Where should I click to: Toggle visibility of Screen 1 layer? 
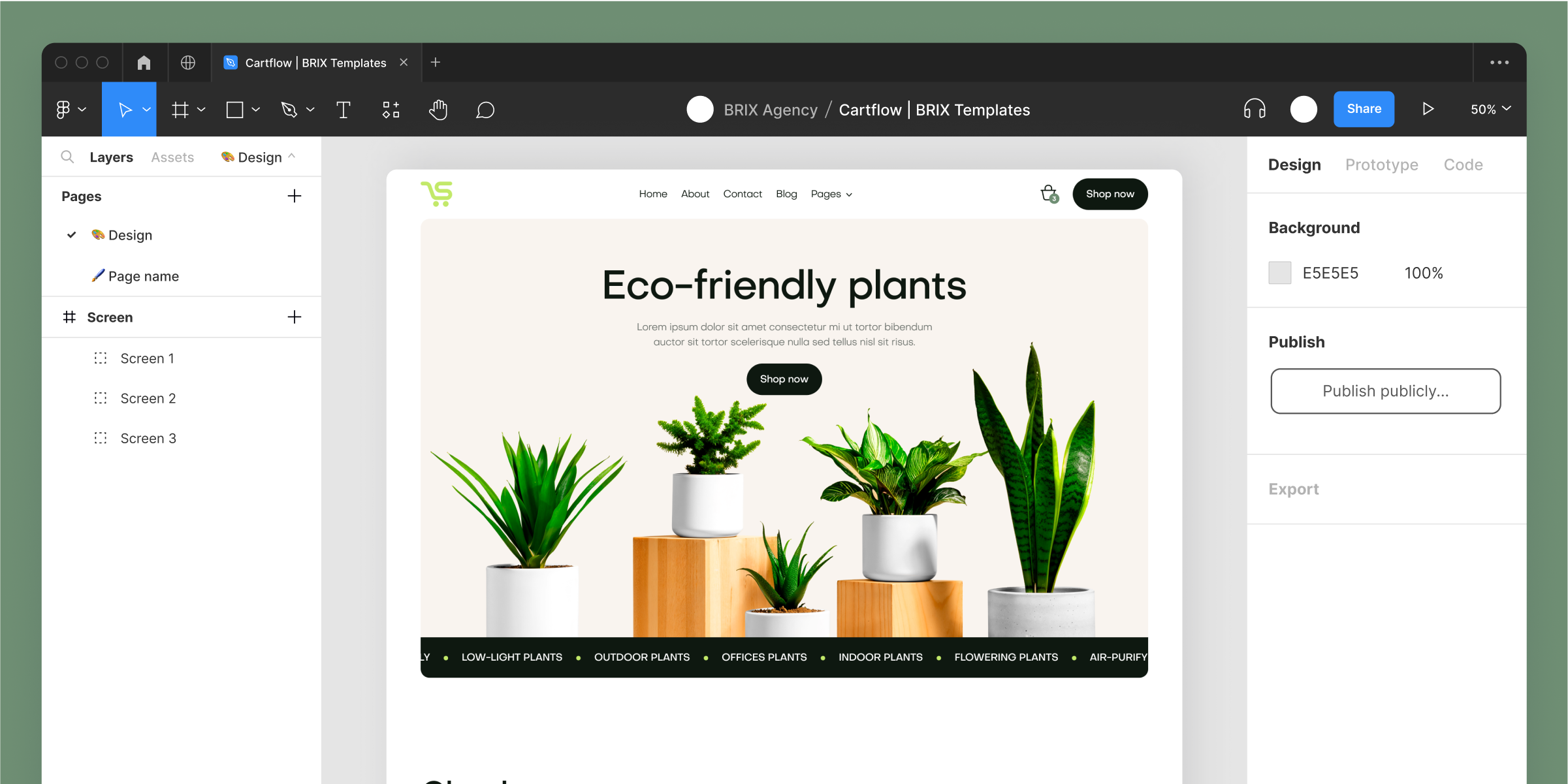pos(295,357)
